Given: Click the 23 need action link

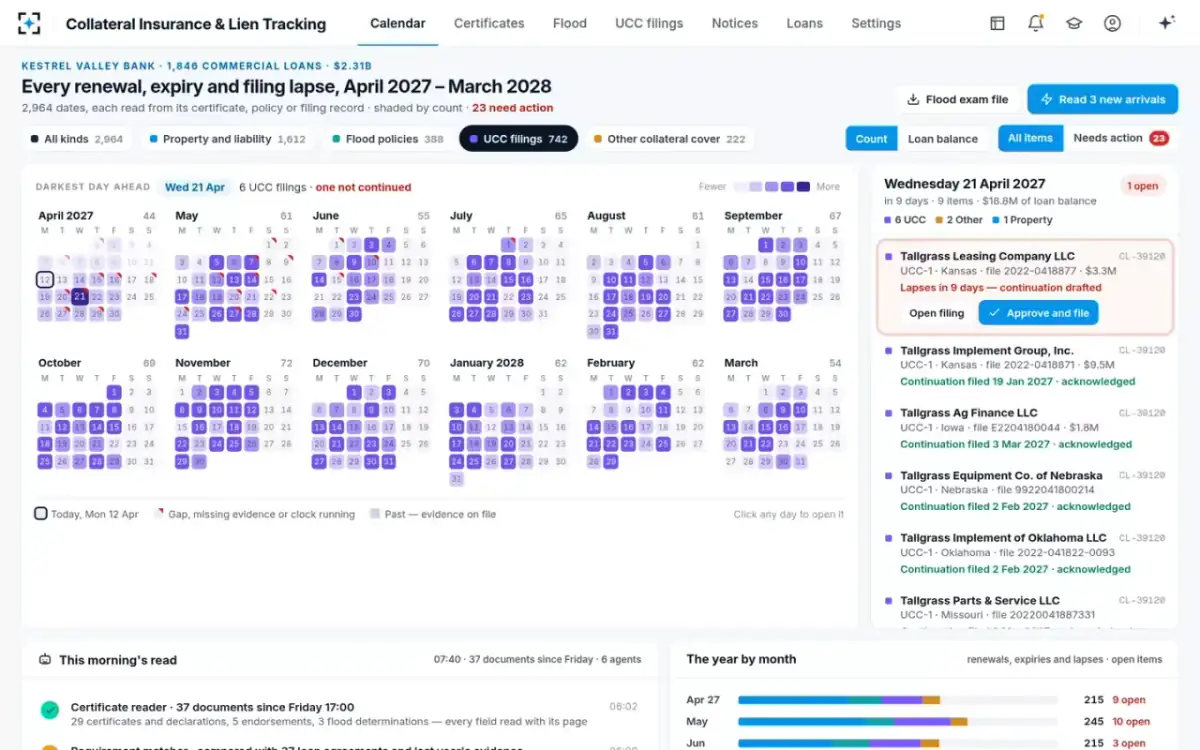Looking at the screenshot, I should click(512, 108).
